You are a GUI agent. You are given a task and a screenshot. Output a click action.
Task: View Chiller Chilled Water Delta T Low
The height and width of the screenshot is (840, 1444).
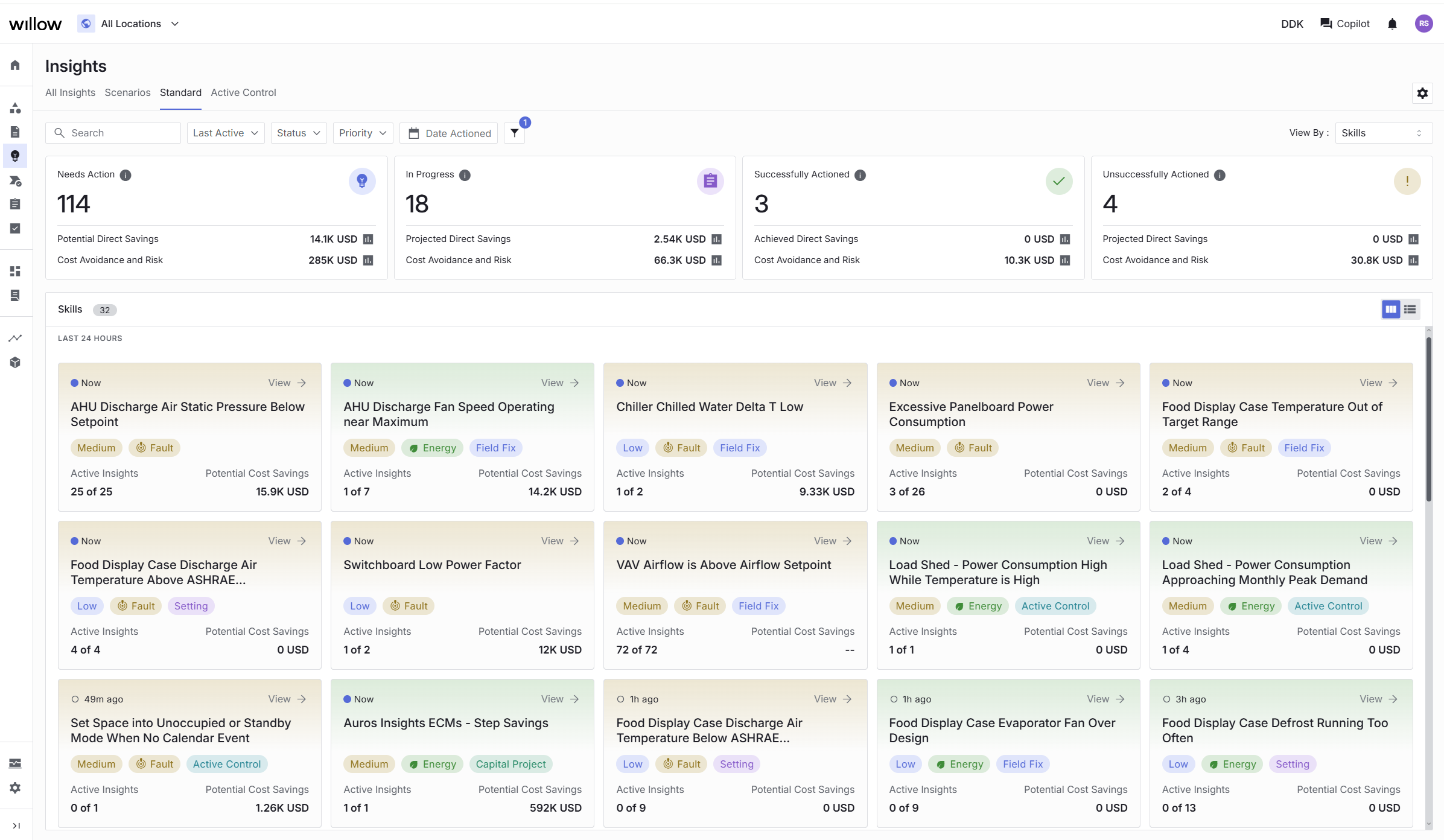click(833, 383)
